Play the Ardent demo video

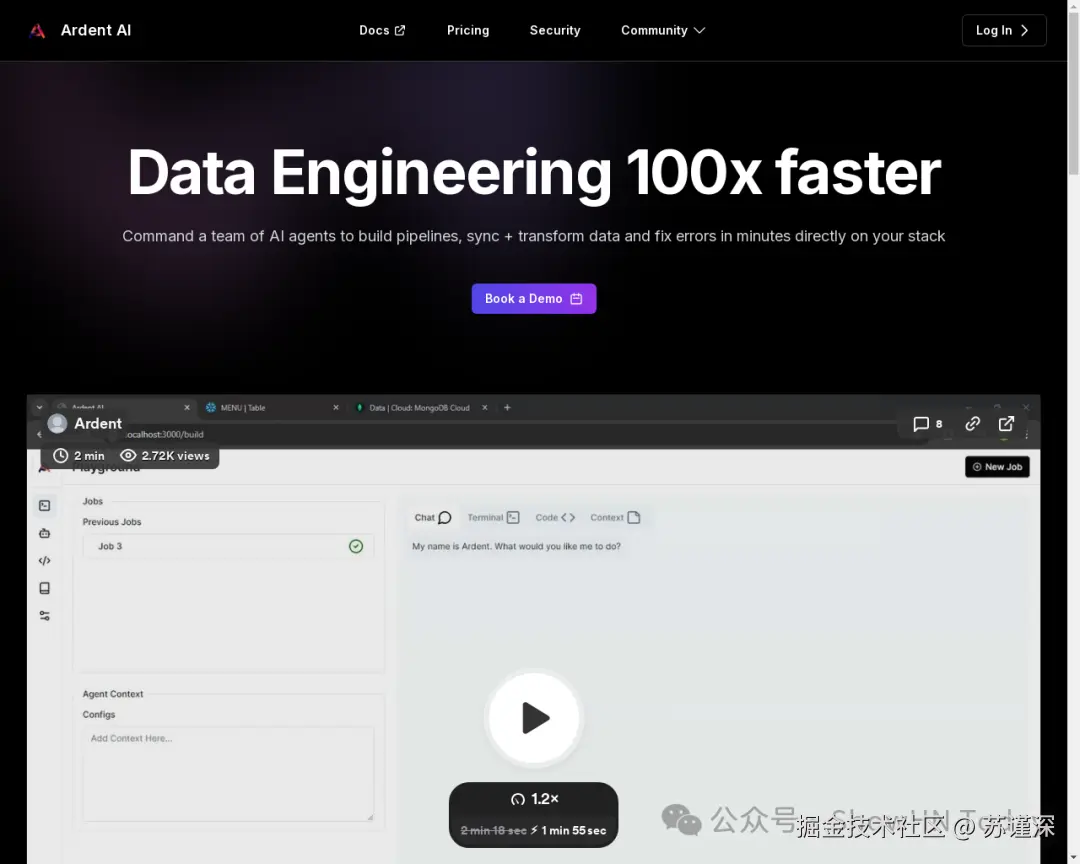click(534, 718)
